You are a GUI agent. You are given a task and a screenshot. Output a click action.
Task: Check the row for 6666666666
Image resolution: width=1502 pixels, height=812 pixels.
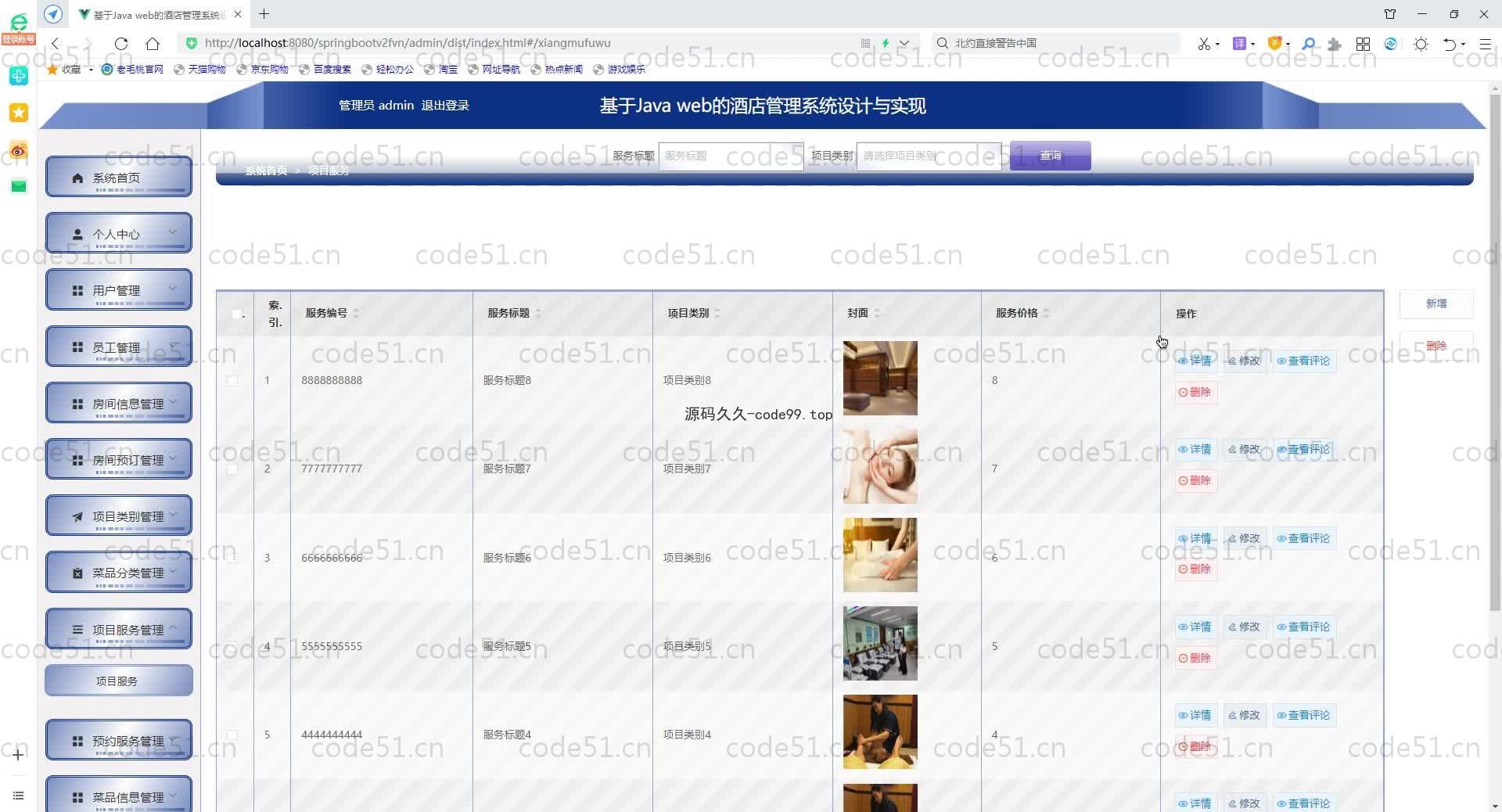[232, 558]
